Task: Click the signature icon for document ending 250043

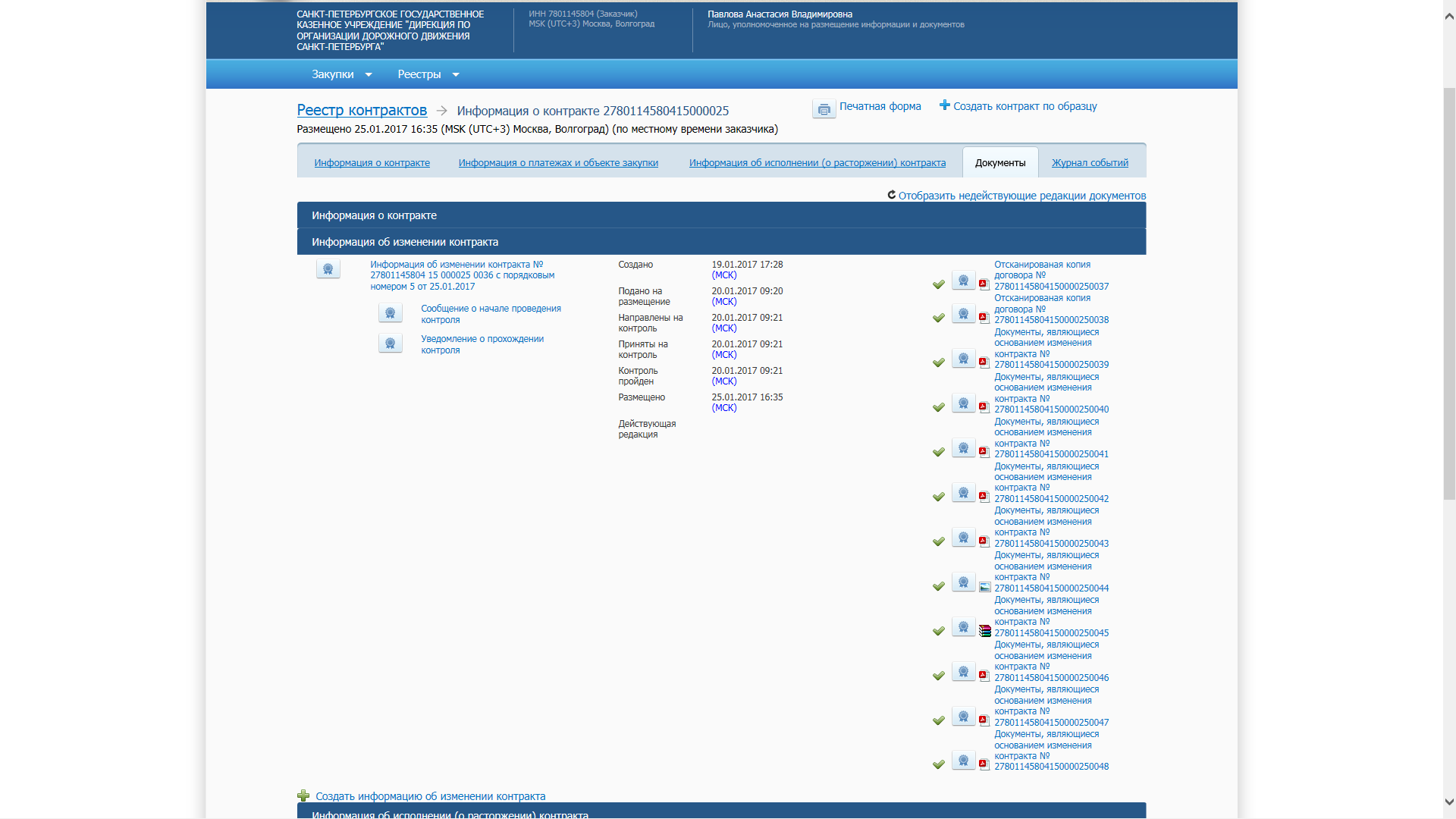Action: pos(964,538)
